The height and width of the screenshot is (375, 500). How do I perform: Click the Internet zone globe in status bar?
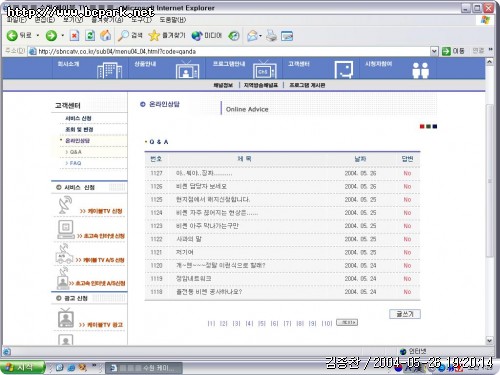(403, 351)
